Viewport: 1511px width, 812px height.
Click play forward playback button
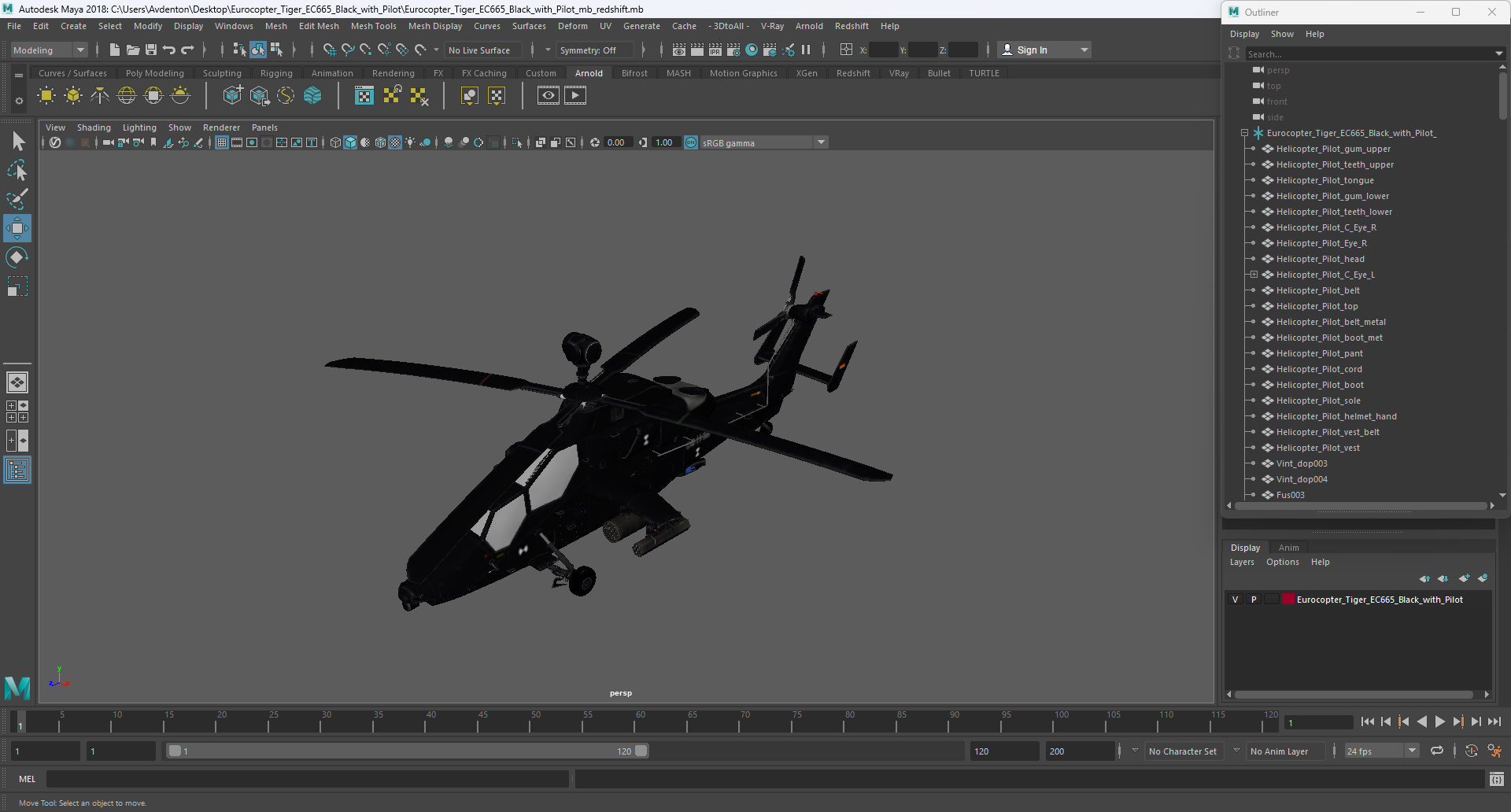[x=1439, y=721]
